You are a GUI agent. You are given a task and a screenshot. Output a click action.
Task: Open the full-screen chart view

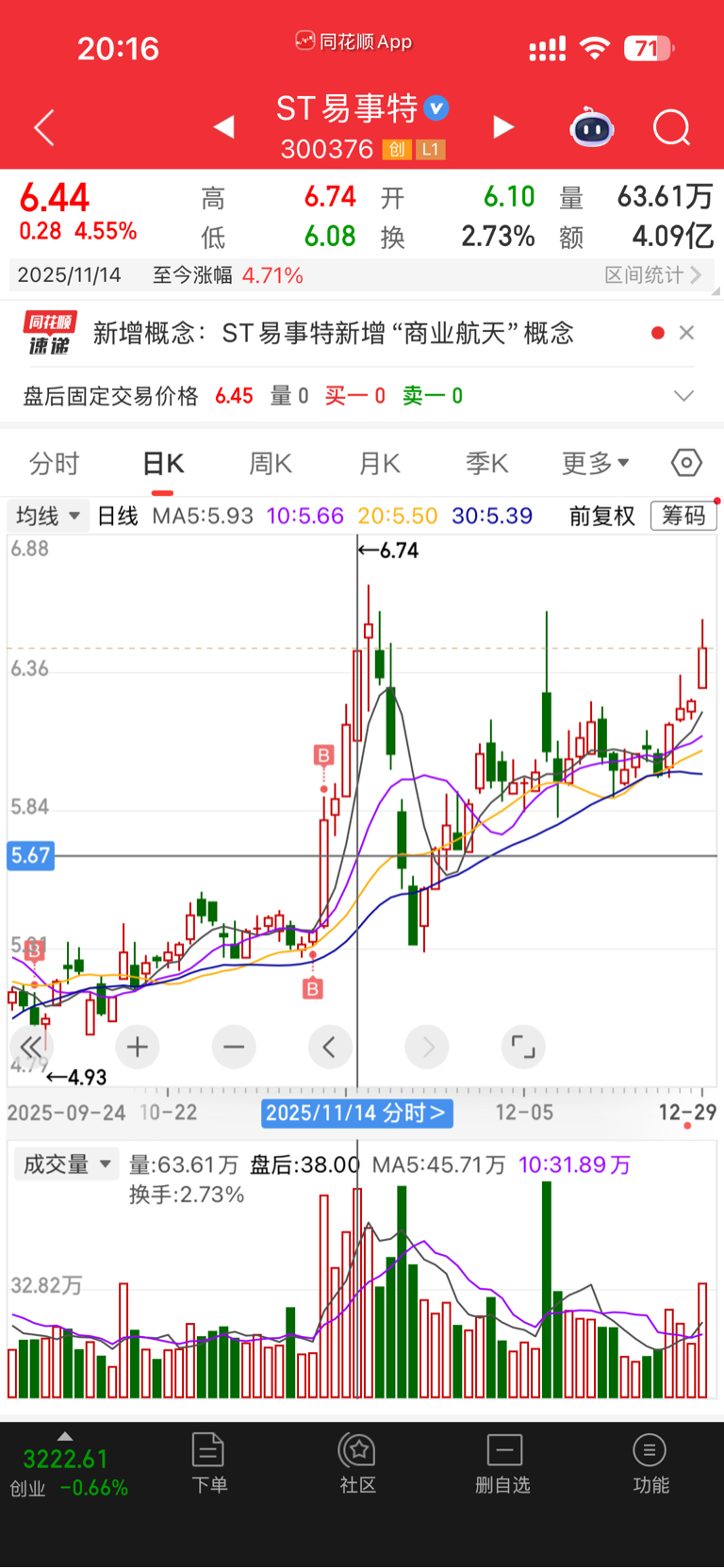523,1047
